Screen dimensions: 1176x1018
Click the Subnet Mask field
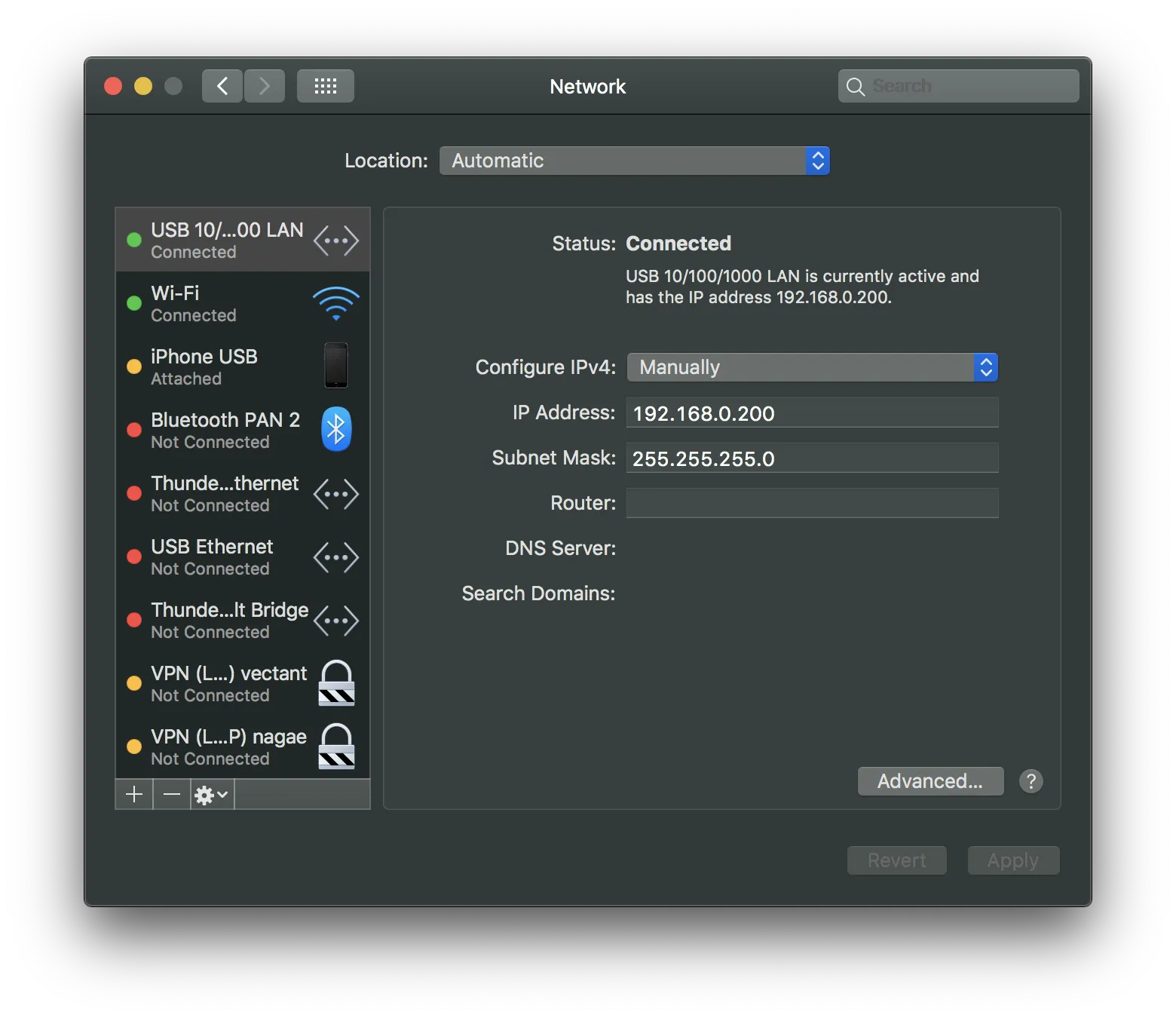coord(812,458)
